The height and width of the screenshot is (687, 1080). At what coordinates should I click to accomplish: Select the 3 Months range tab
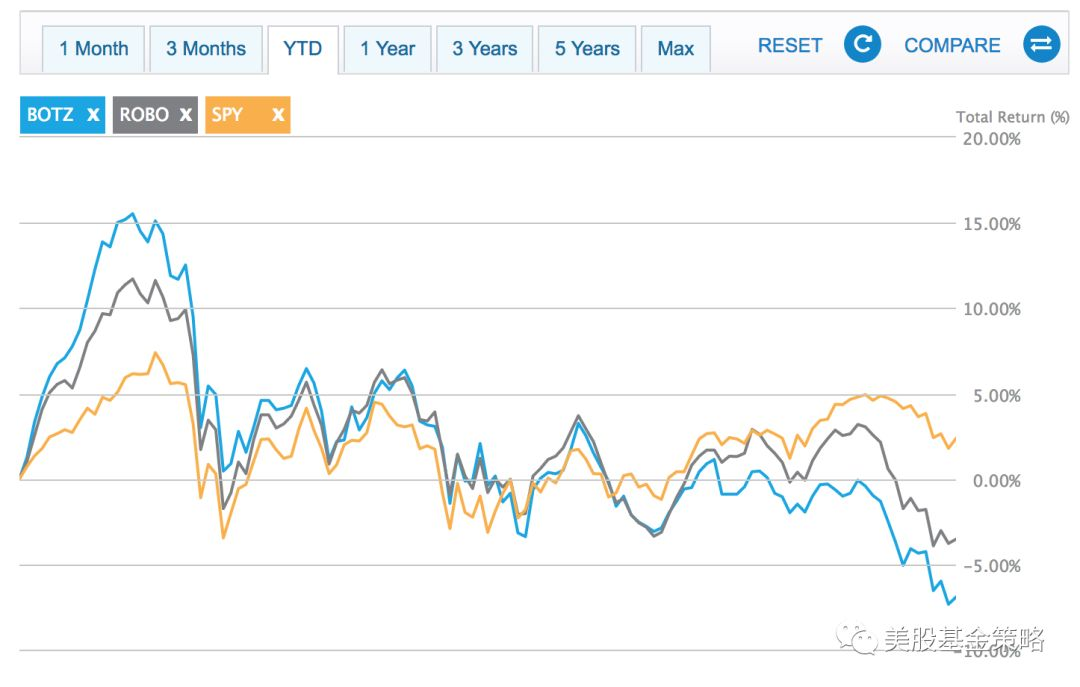tap(206, 48)
